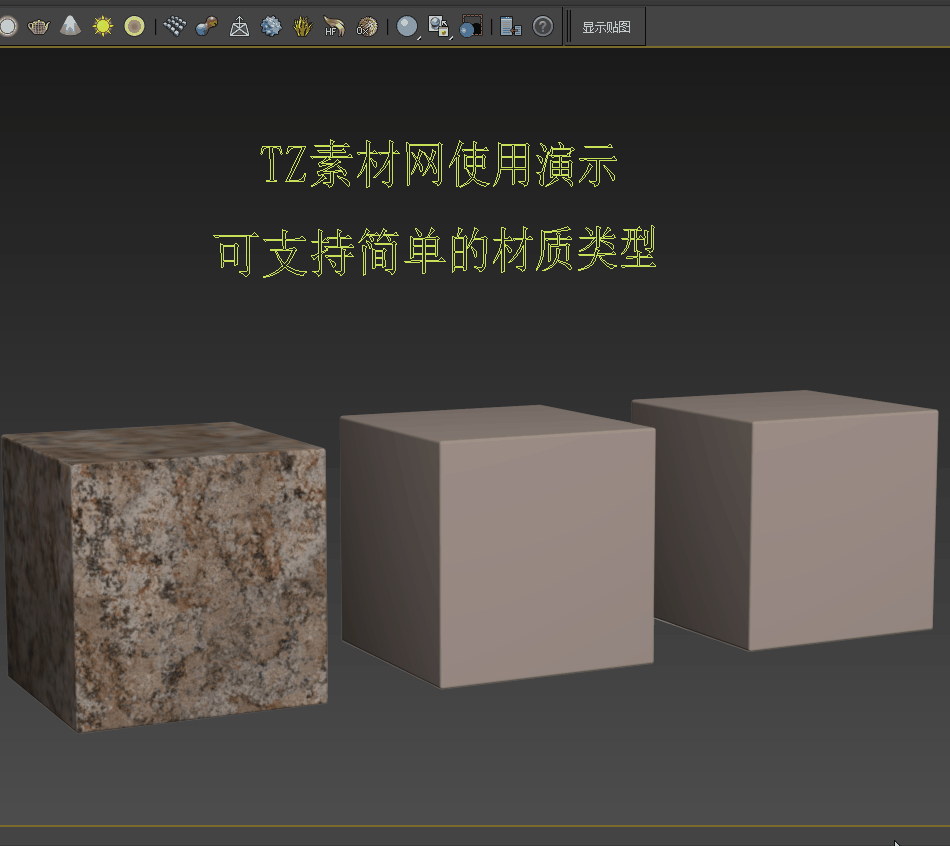The width and height of the screenshot is (950, 846).
Task: Select the wireframe pyramid icon
Action: click(239, 27)
